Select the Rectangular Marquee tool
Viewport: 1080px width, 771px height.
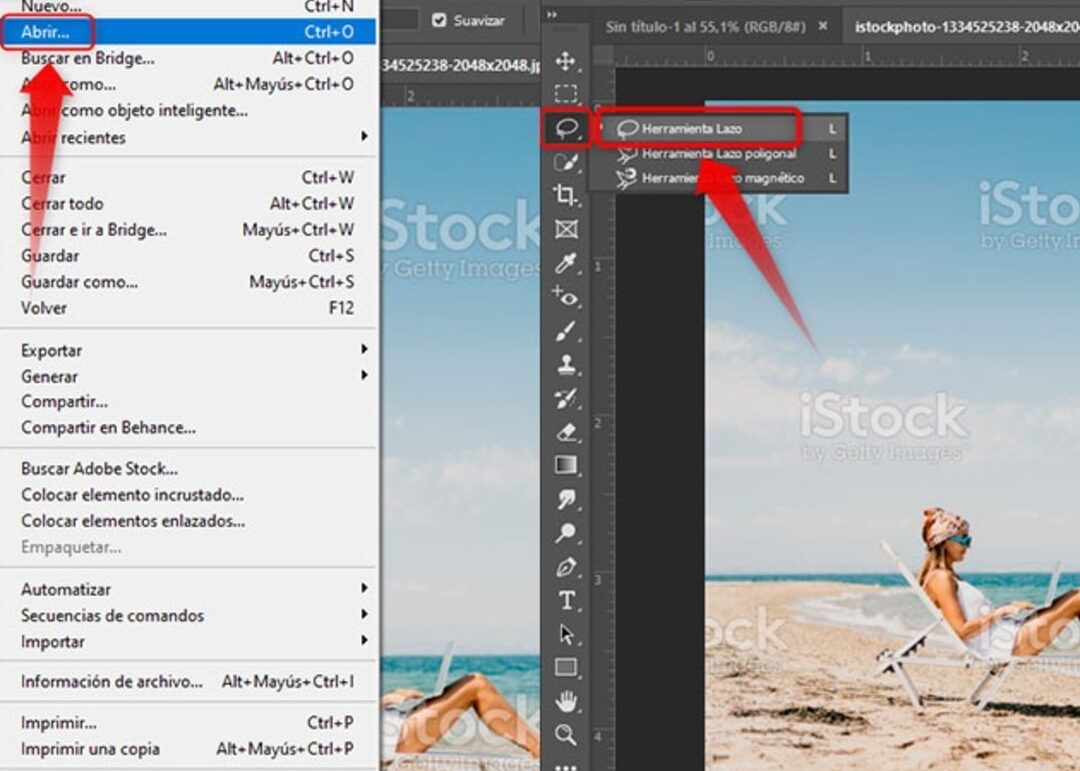pos(565,94)
